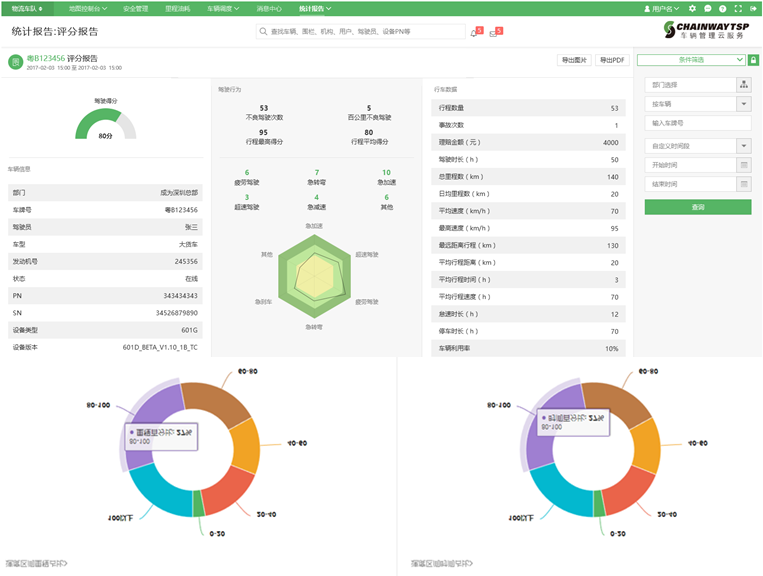Toggle fullscreen mode icon in top bar

pos(738,8)
